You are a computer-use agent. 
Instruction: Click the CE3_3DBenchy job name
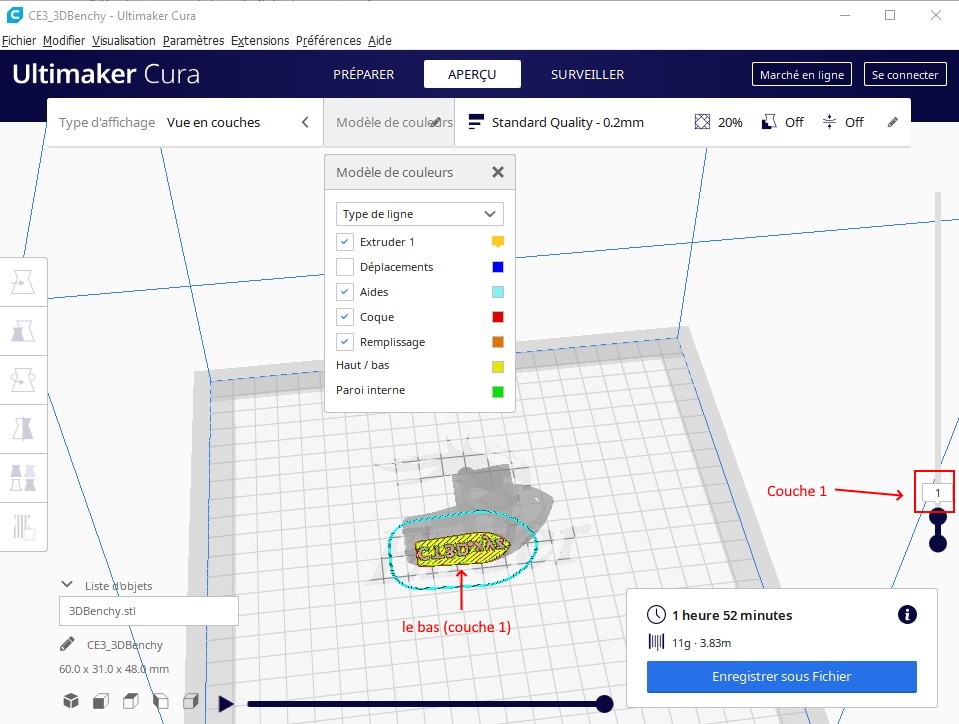point(125,645)
